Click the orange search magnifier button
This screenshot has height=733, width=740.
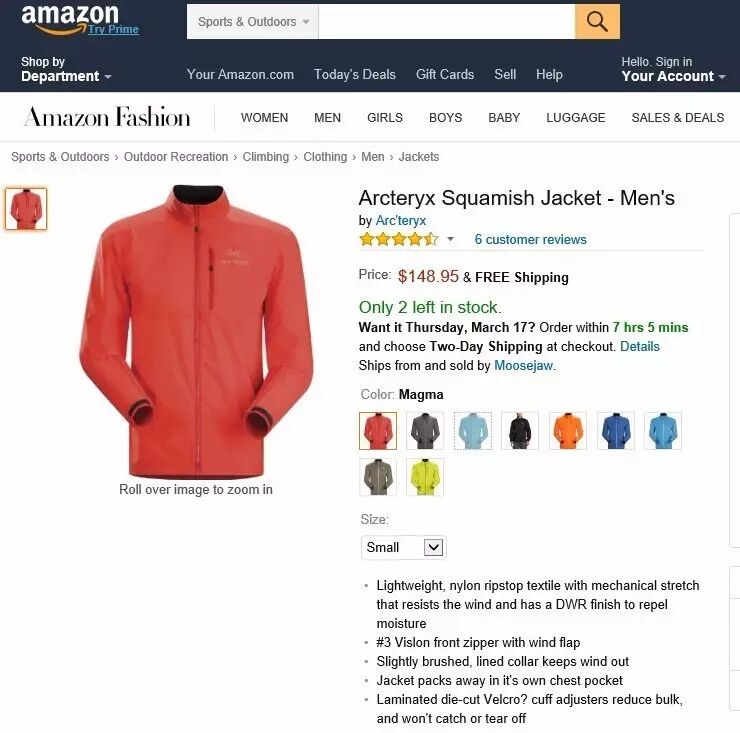point(597,22)
